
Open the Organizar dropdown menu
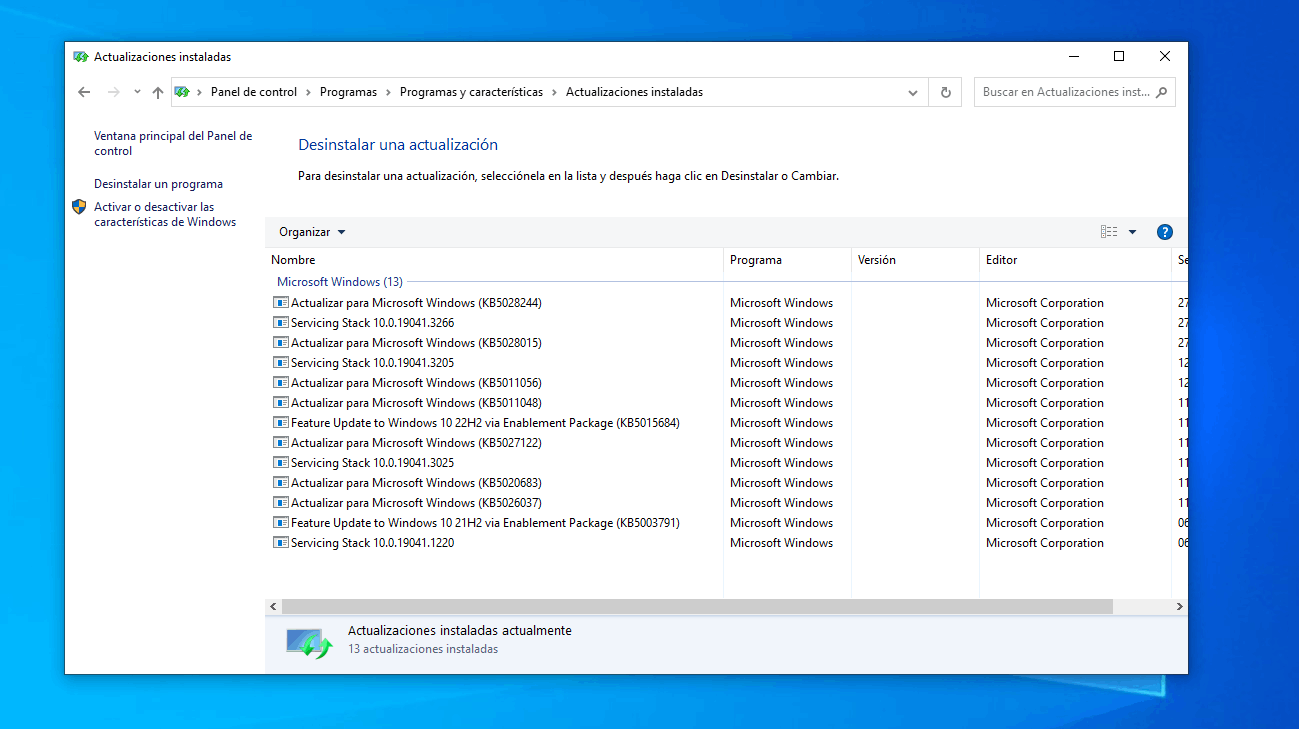click(x=312, y=232)
